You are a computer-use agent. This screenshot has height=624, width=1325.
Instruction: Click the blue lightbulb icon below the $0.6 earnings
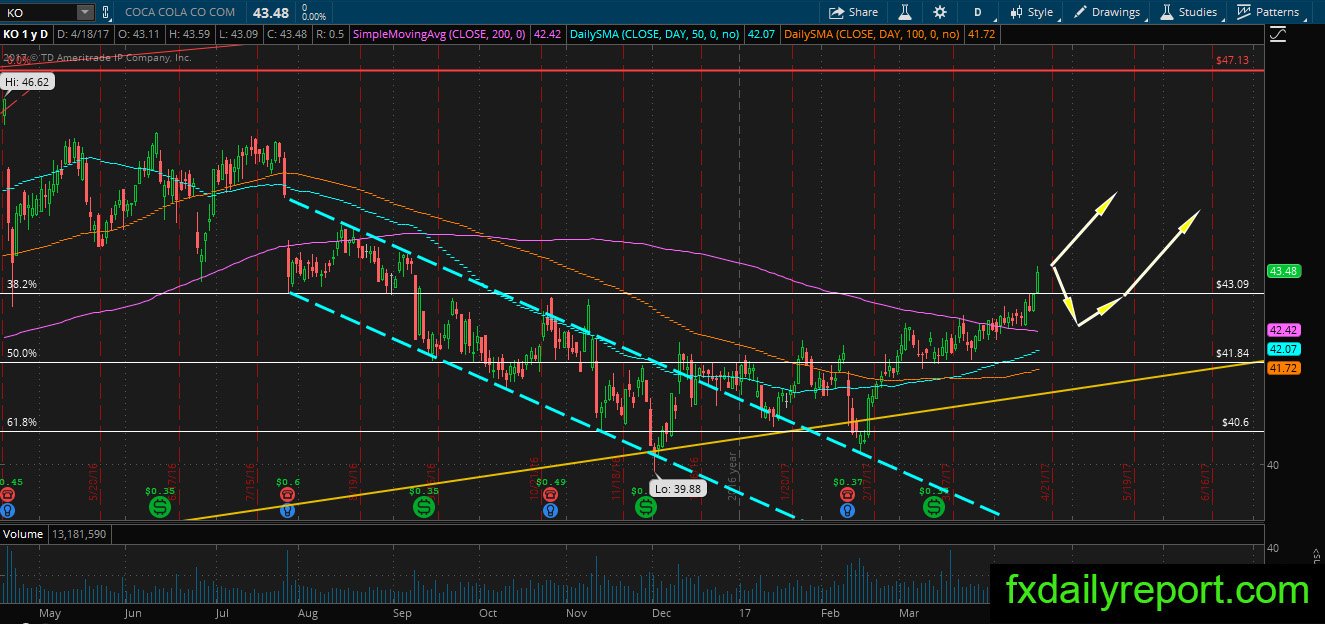pos(288,510)
